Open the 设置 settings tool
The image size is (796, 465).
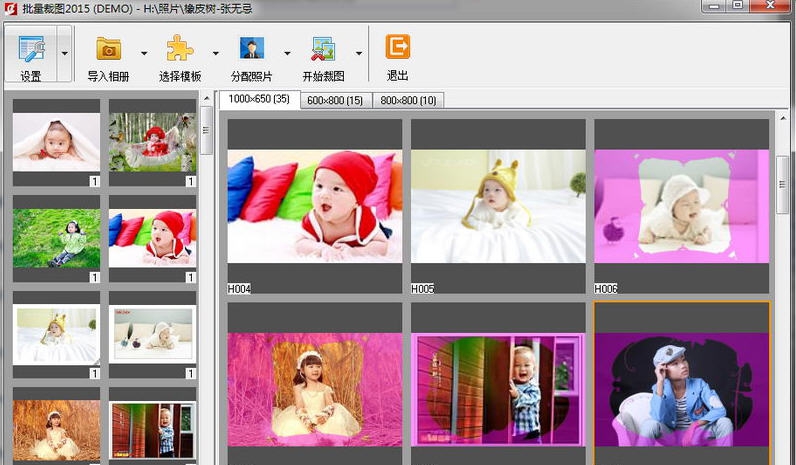click(31, 53)
